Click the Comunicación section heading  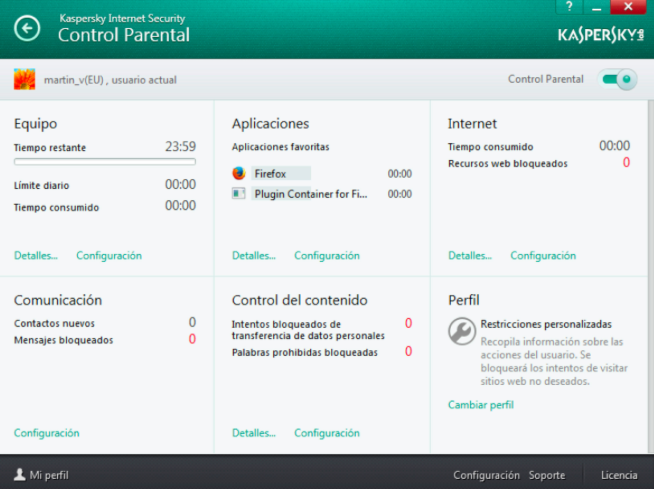pyautogui.click(x=58, y=300)
